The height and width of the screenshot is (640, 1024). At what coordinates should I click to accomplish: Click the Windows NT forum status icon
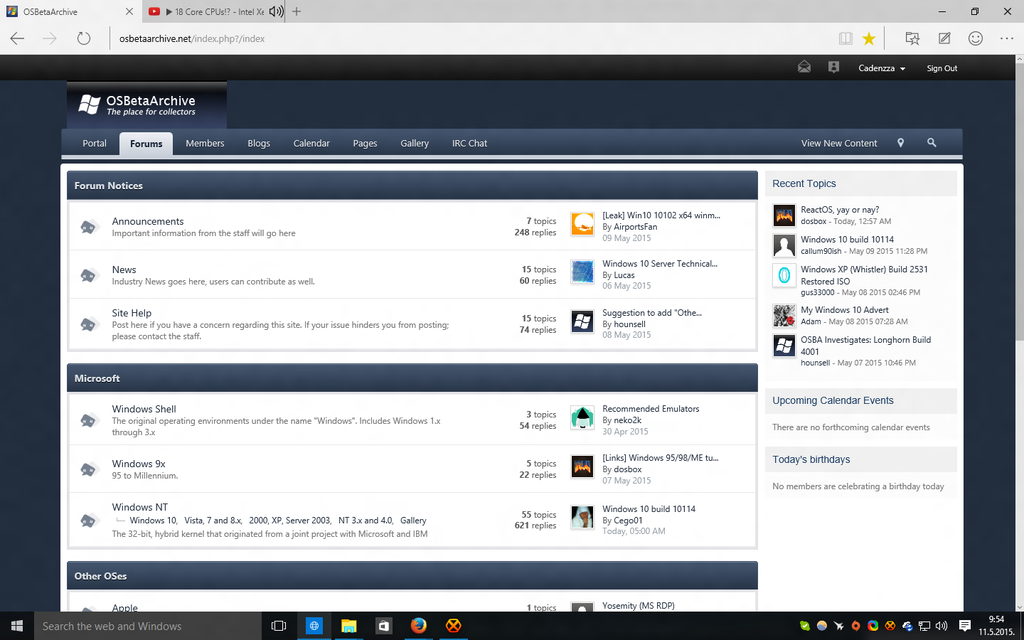coord(88,520)
